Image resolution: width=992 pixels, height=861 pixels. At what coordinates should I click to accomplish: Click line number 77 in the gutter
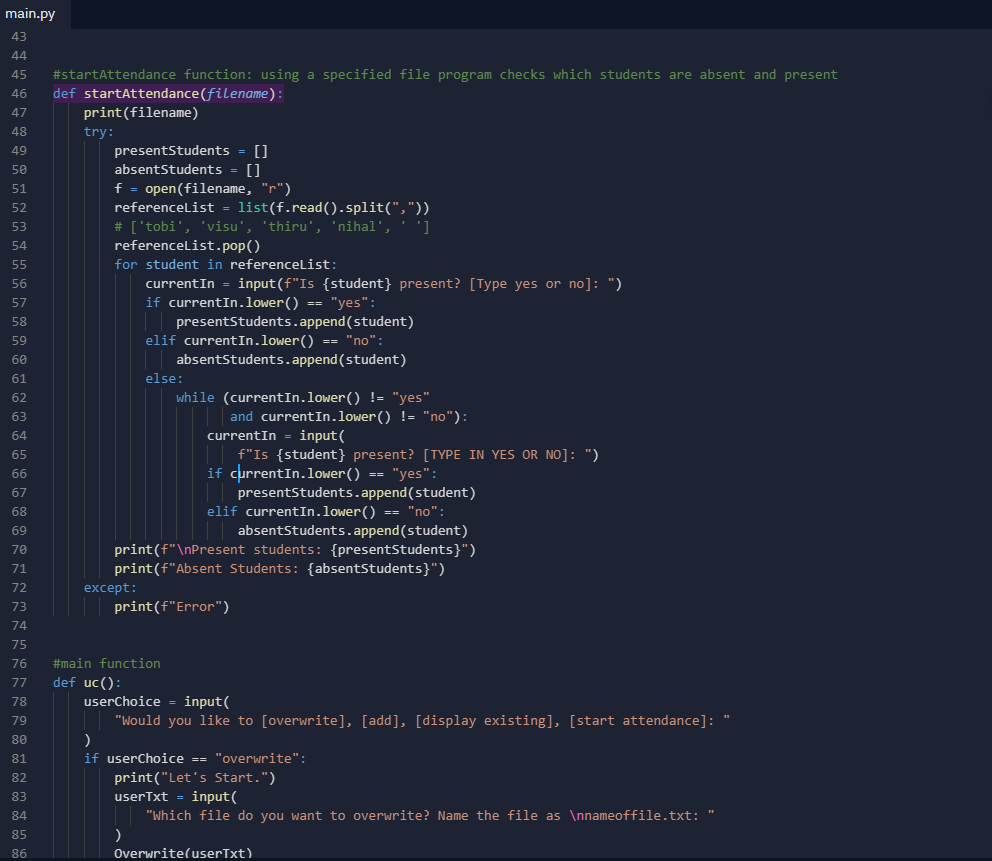coord(19,683)
